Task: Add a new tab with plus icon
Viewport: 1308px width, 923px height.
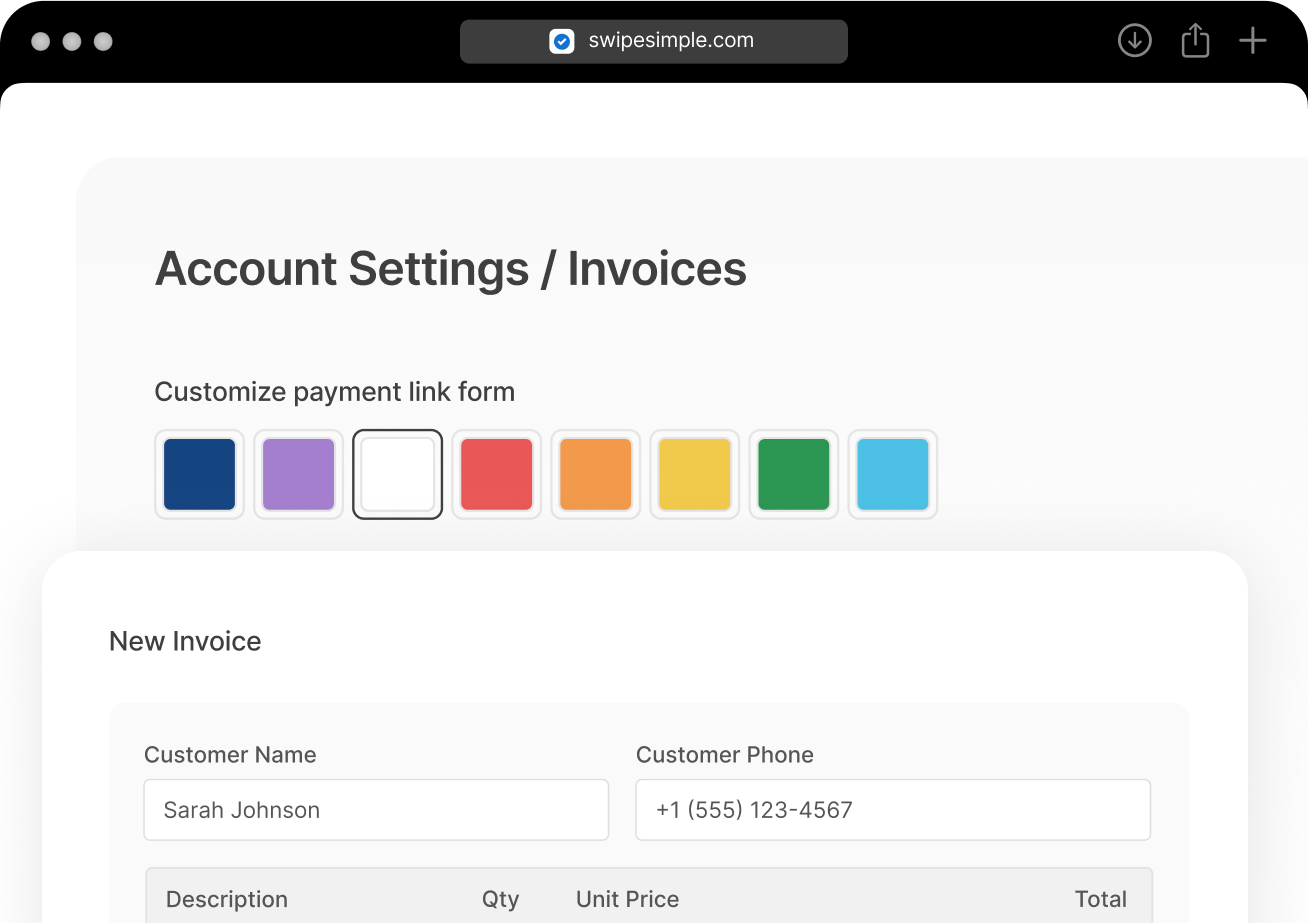Action: point(1253,41)
